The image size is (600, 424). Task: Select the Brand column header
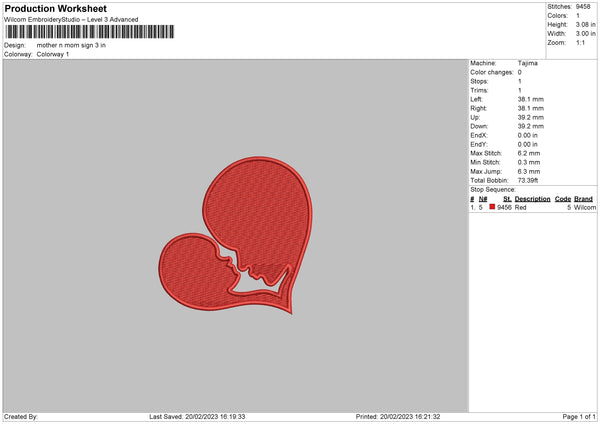(583, 199)
